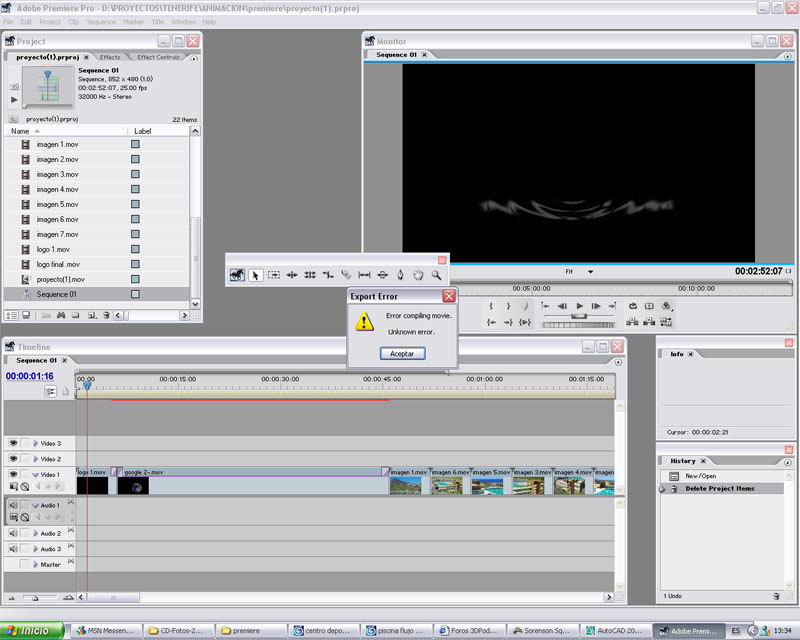The height and width of the screenshot is (640, 800).
Task: Mute Audio 3 track speaker icon
Action: click(x=13, y=549)
